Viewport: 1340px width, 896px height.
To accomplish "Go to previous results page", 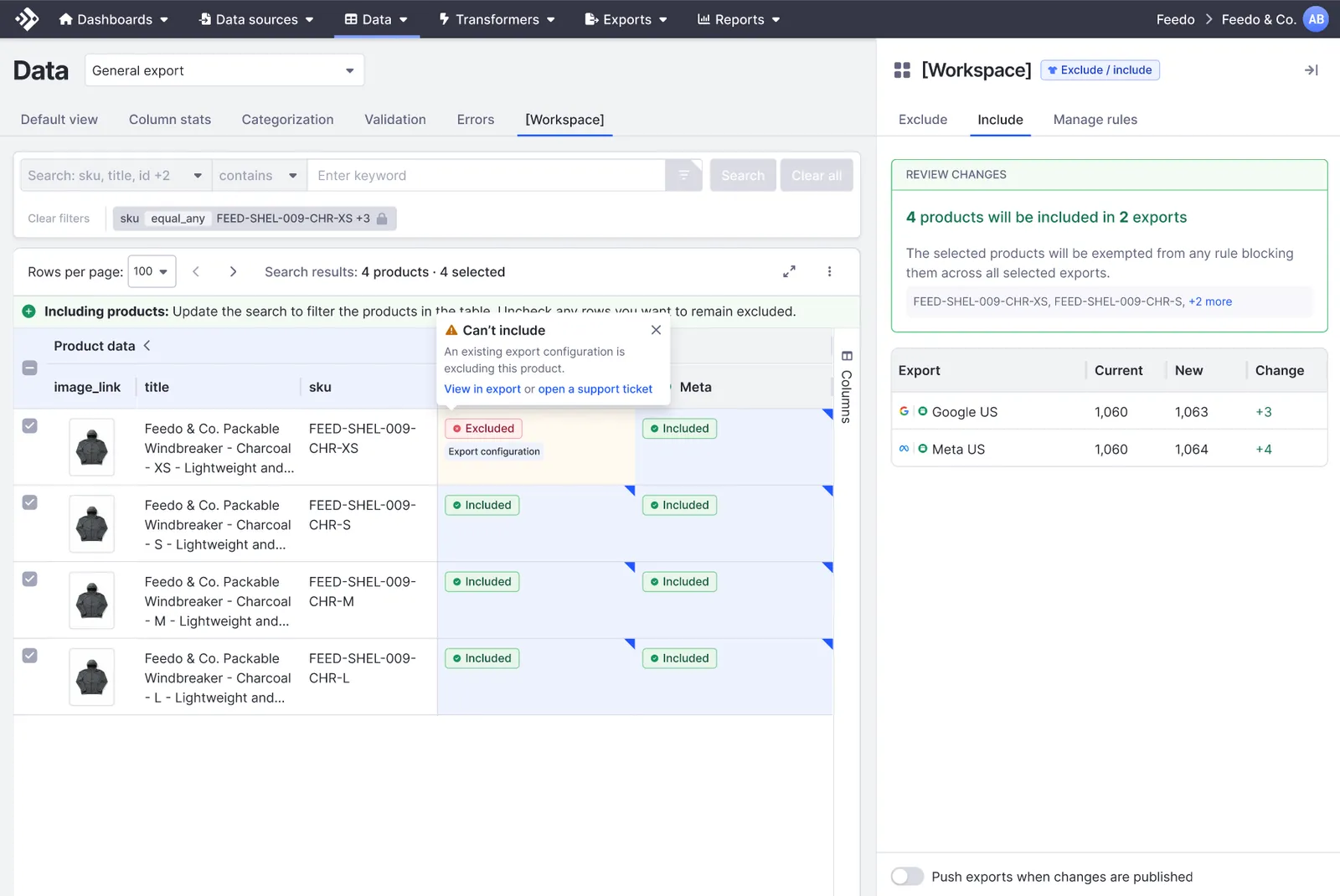I will tap(196, 271).
